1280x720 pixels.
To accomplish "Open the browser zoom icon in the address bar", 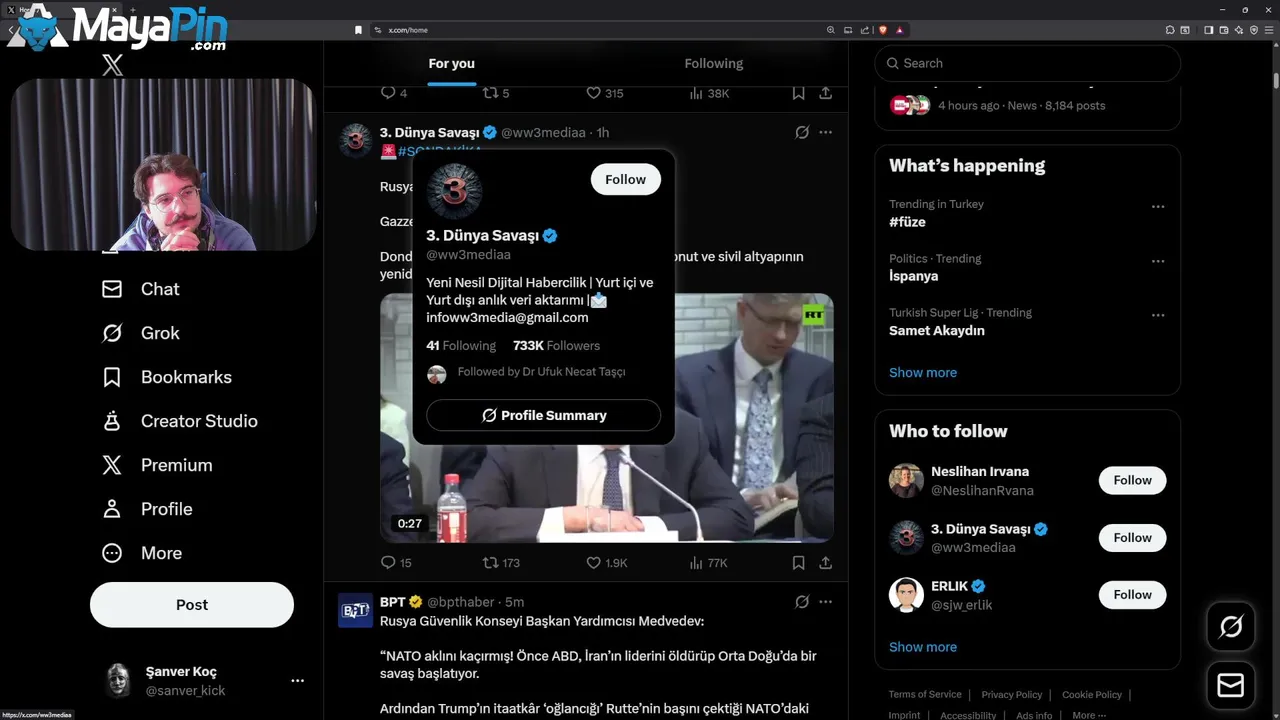I will point(830,30).
